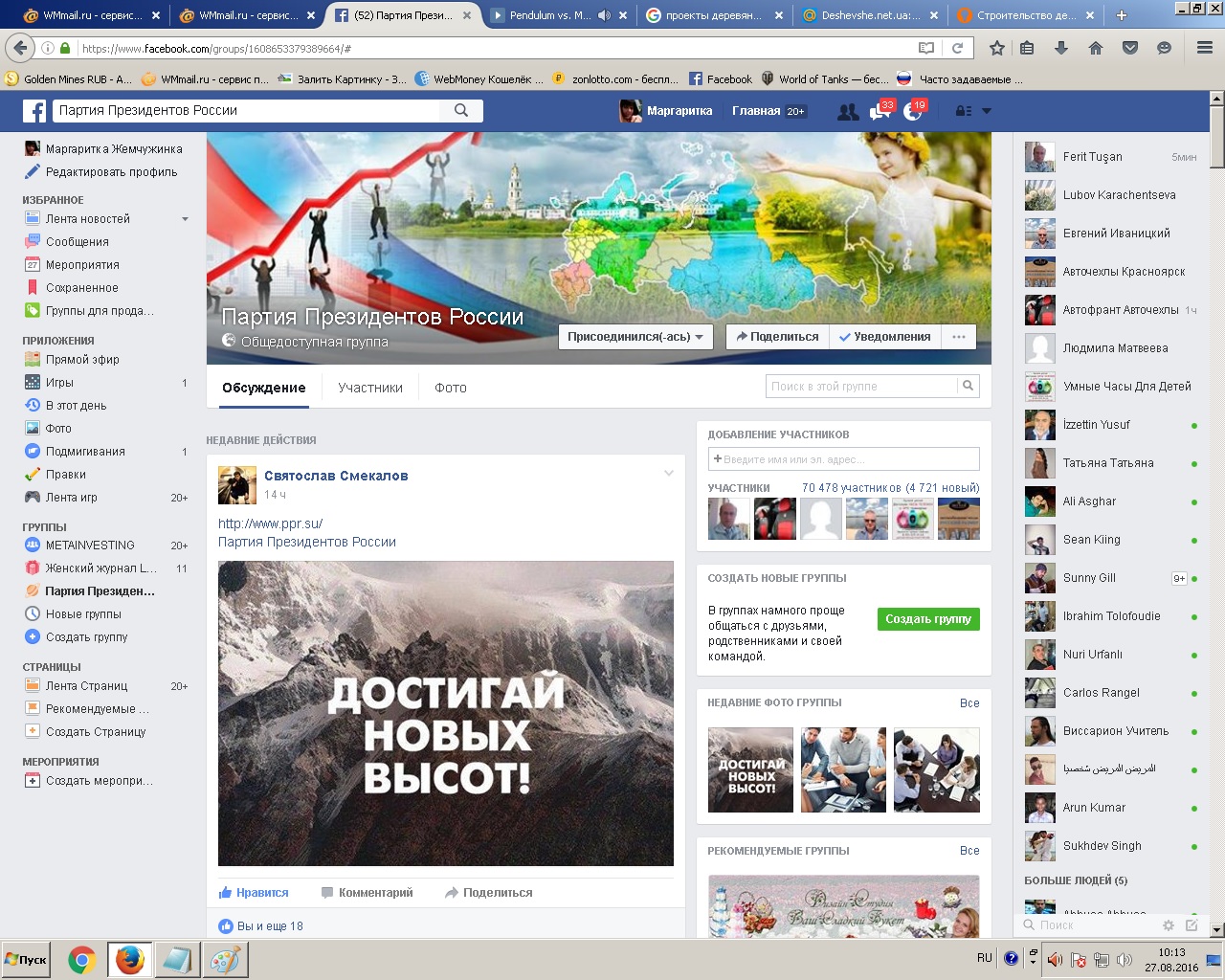Image resolution: width=1225 pixels, height=980 pixels.
Task: Click Создать группу green button
Action: pos(928,619)
